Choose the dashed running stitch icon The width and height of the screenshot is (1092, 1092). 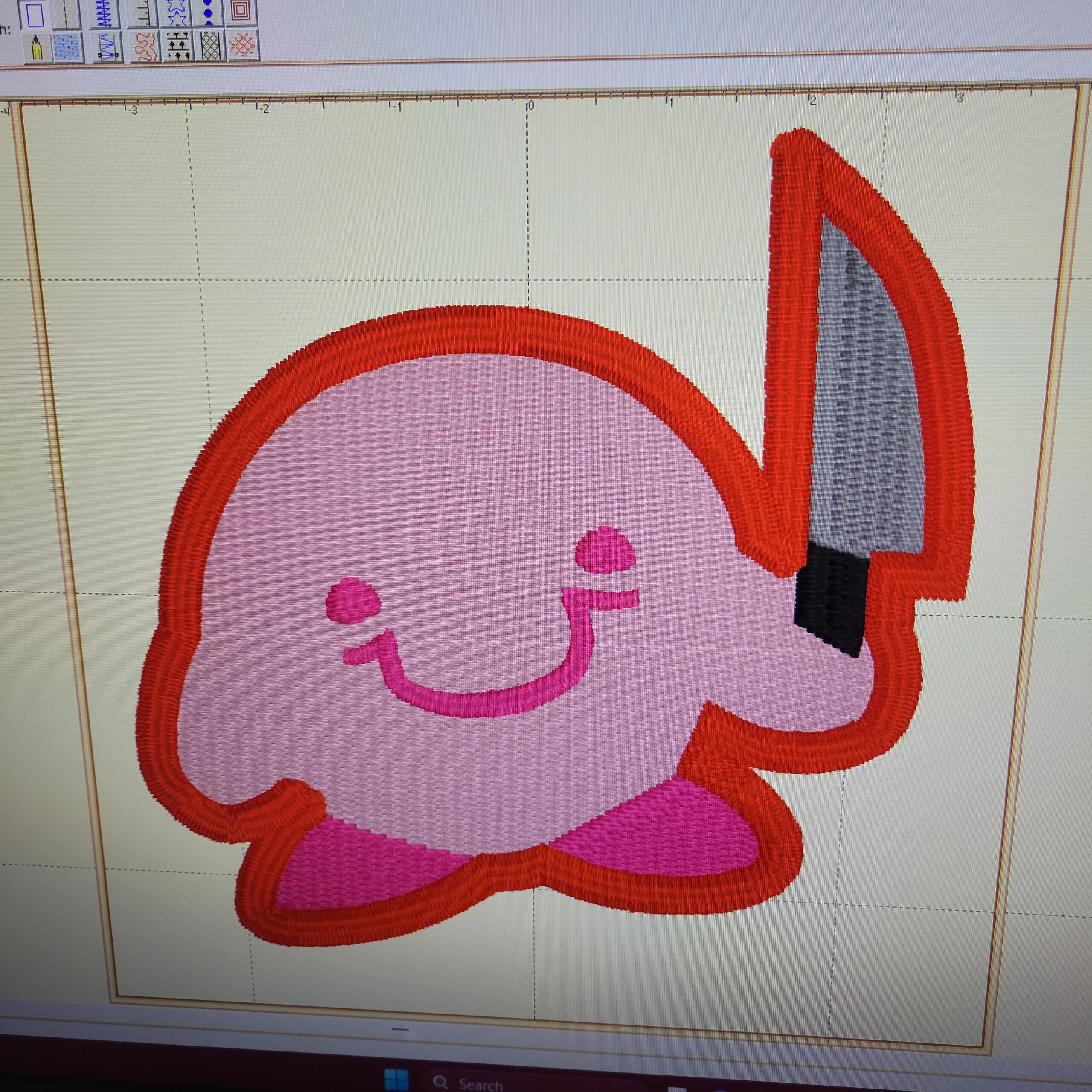pyautogui.click(x=66, y=15)
